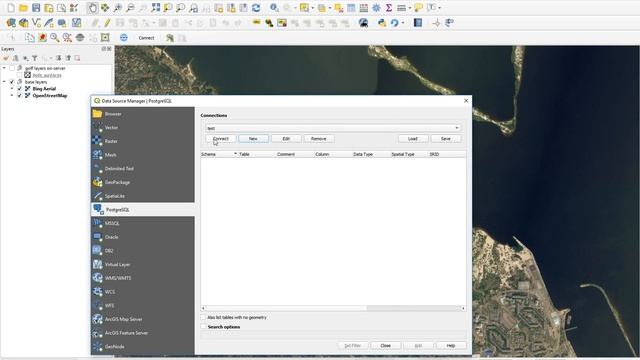
Task: Tick the Search options checkbox
Action: tap(203, 327)
